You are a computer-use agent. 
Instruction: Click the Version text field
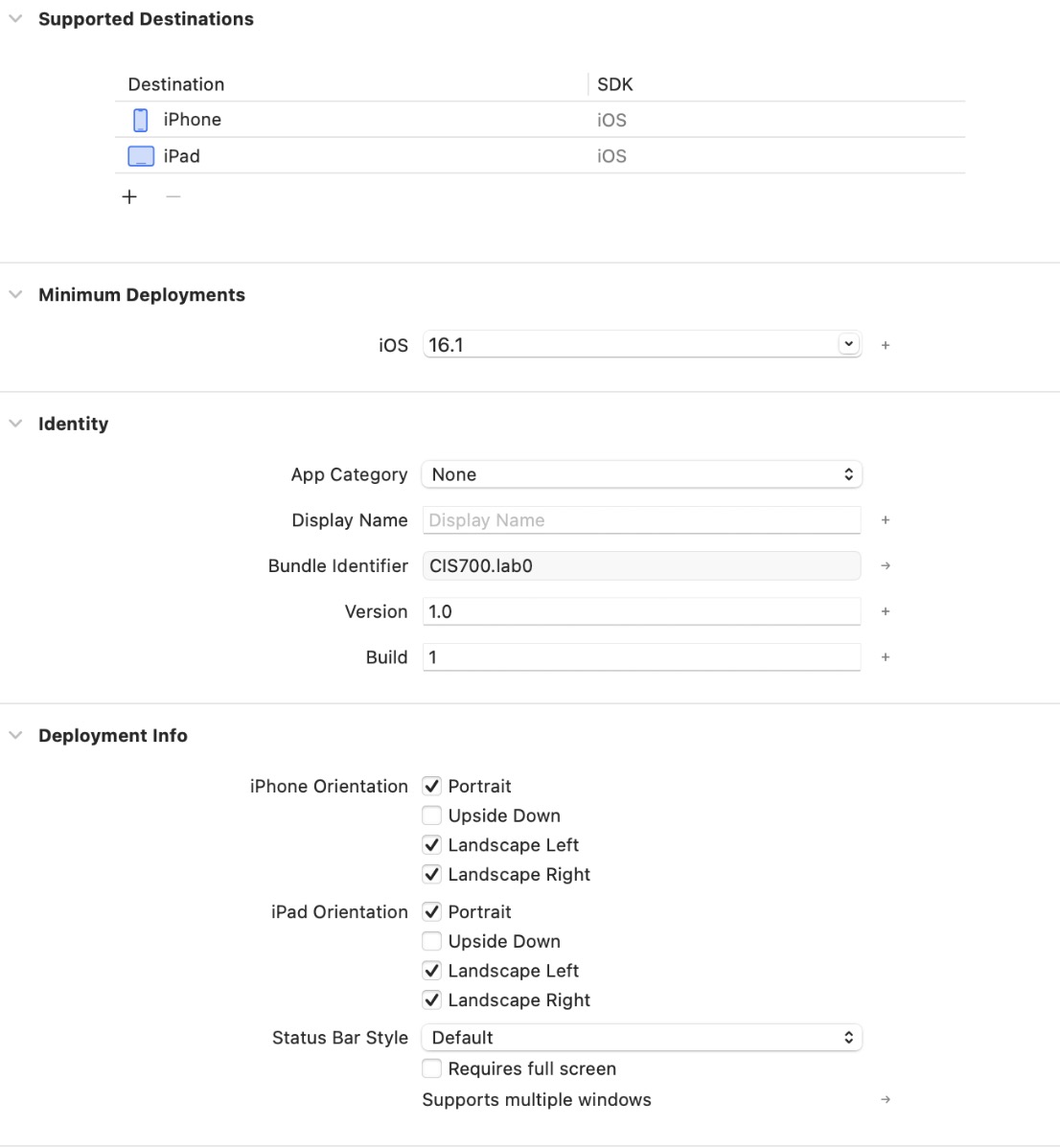(641, 611)
